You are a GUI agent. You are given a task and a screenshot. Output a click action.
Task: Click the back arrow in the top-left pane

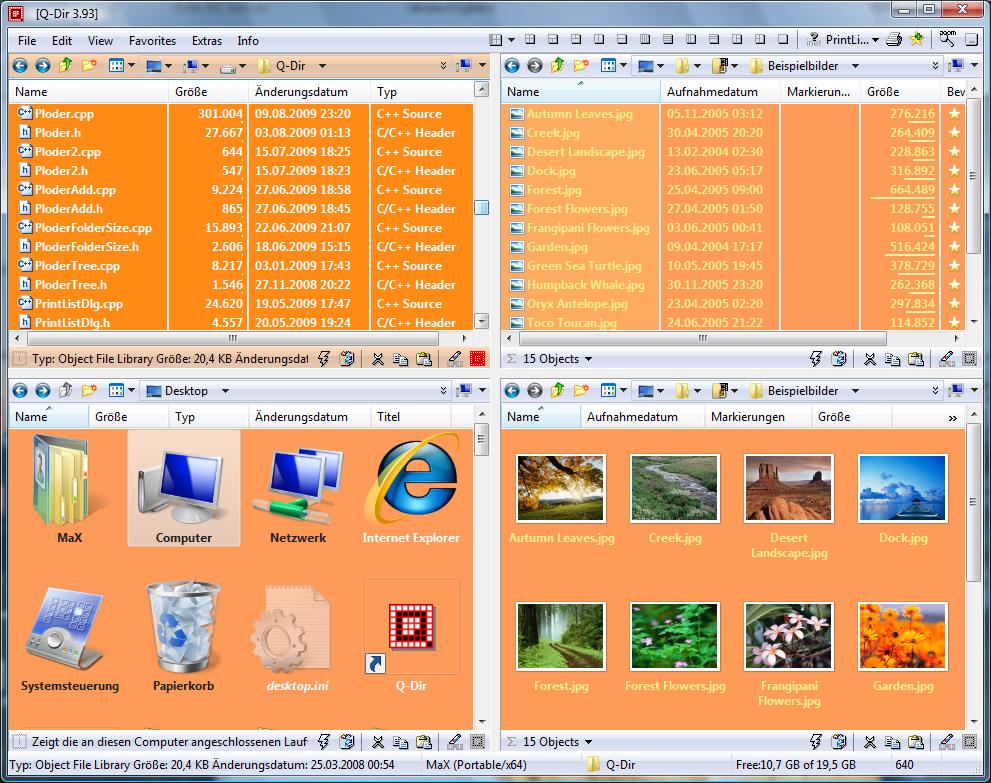pos(20,66)
